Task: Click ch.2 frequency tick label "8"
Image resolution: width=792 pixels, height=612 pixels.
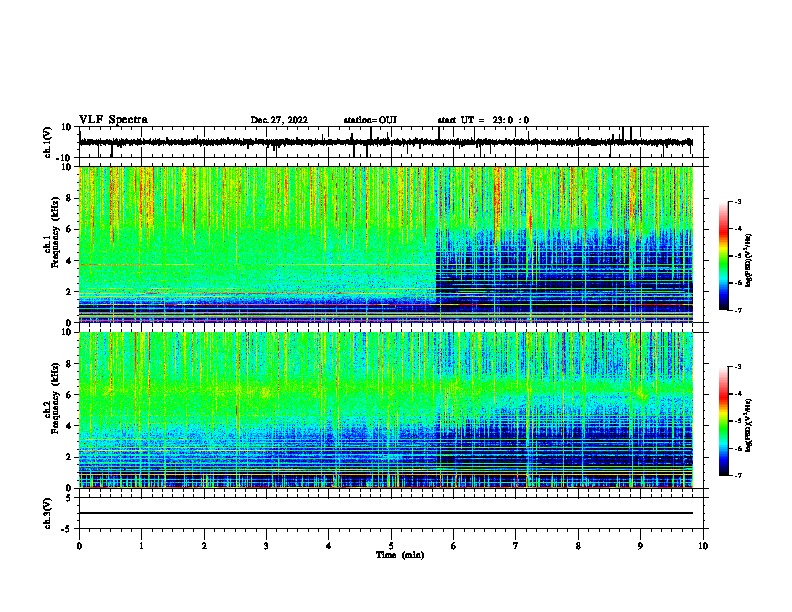Action: click(x=69, y=364)
